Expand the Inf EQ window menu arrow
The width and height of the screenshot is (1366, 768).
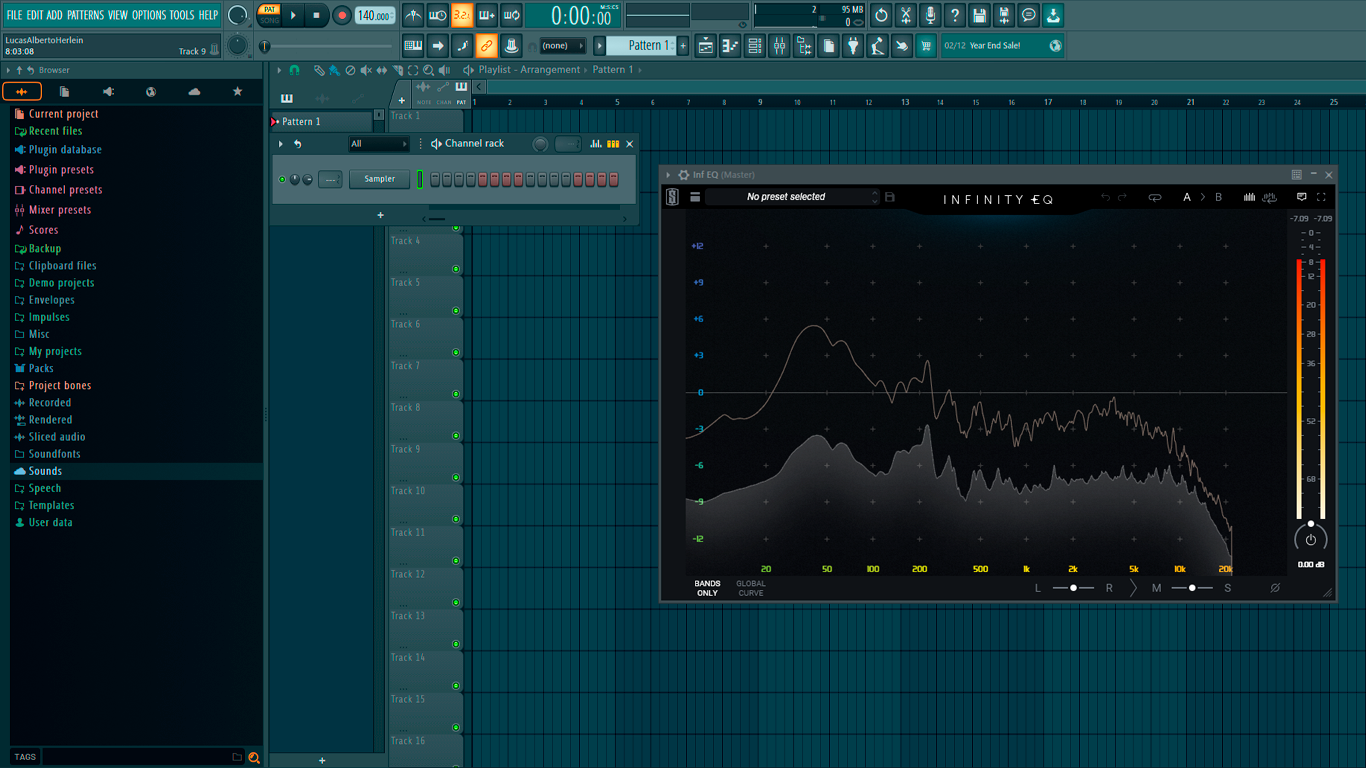(x=668, y=175)
